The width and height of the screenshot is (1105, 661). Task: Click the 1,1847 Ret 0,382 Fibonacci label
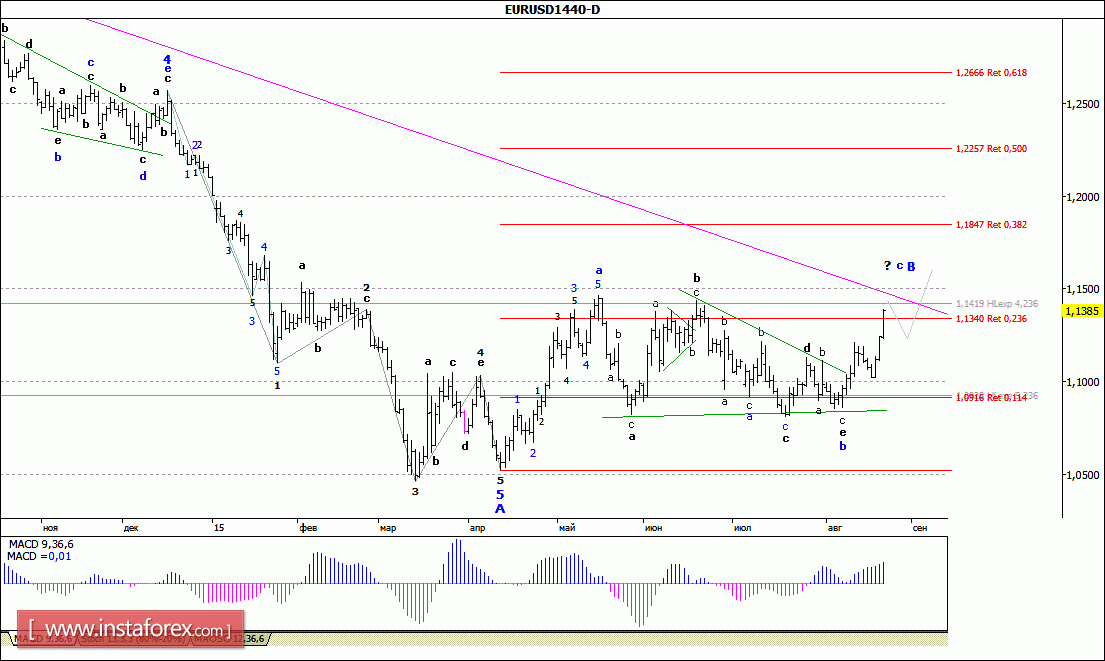pyautogui.click(x=991, y=225)
